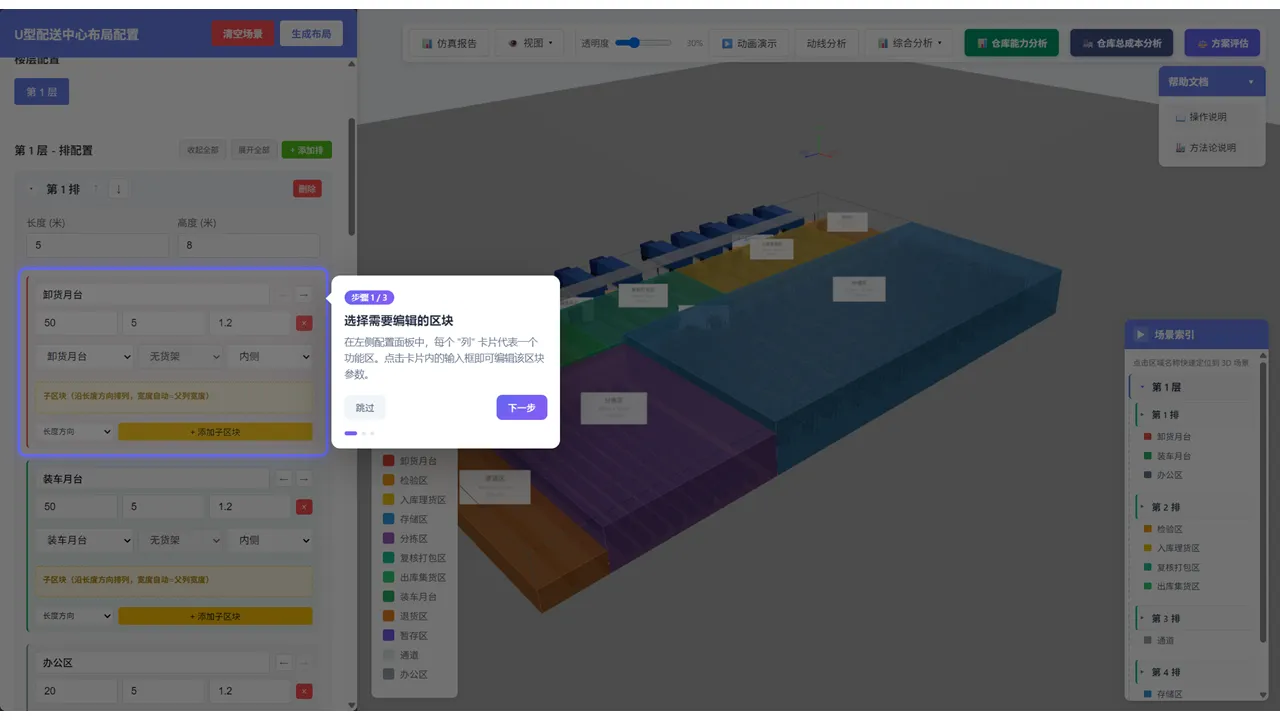Collapse the 帮助文档 help panel
The width and height of the screenshot is (1280, 720).
(1212, 82)
